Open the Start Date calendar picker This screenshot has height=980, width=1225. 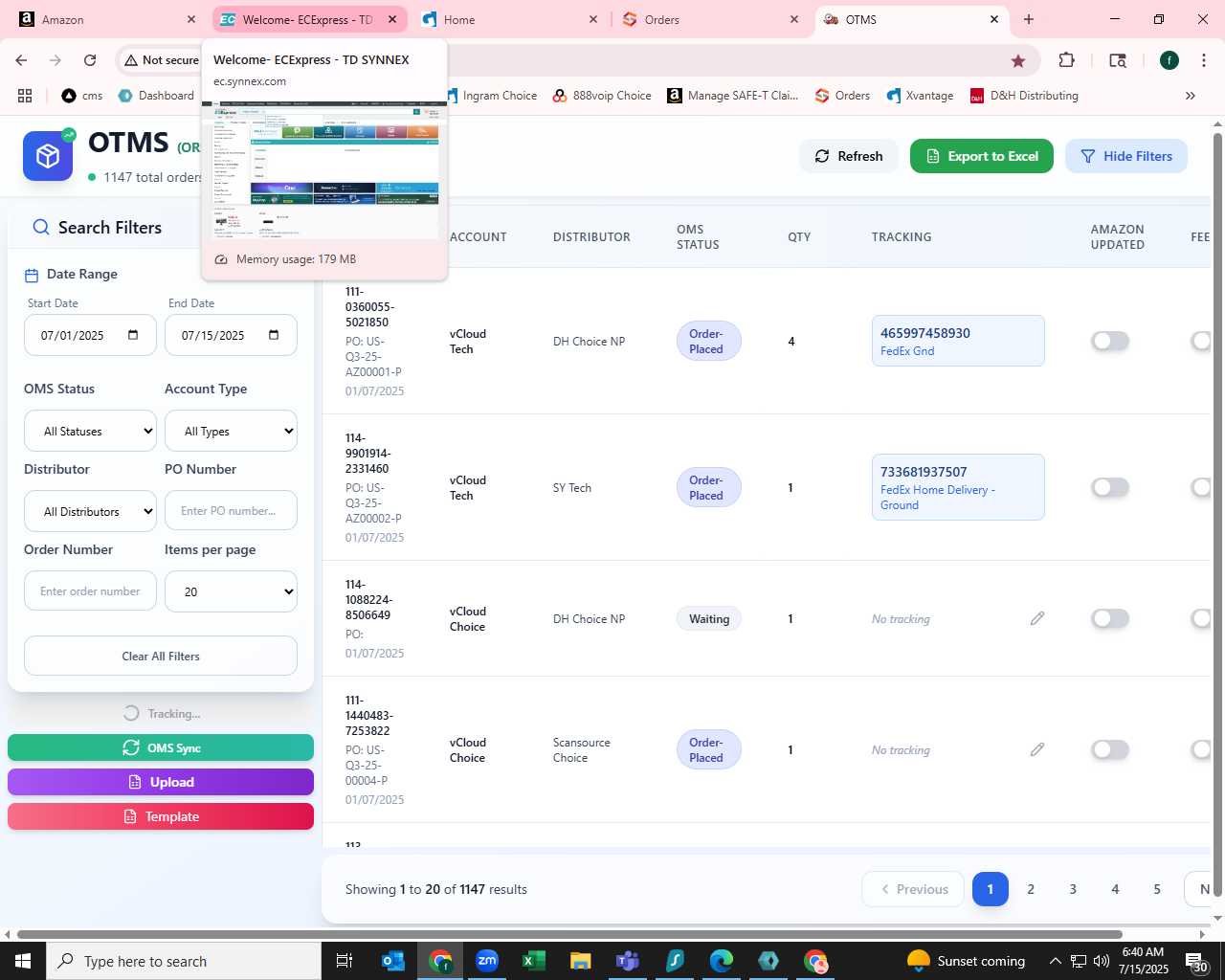click(133, 335)
